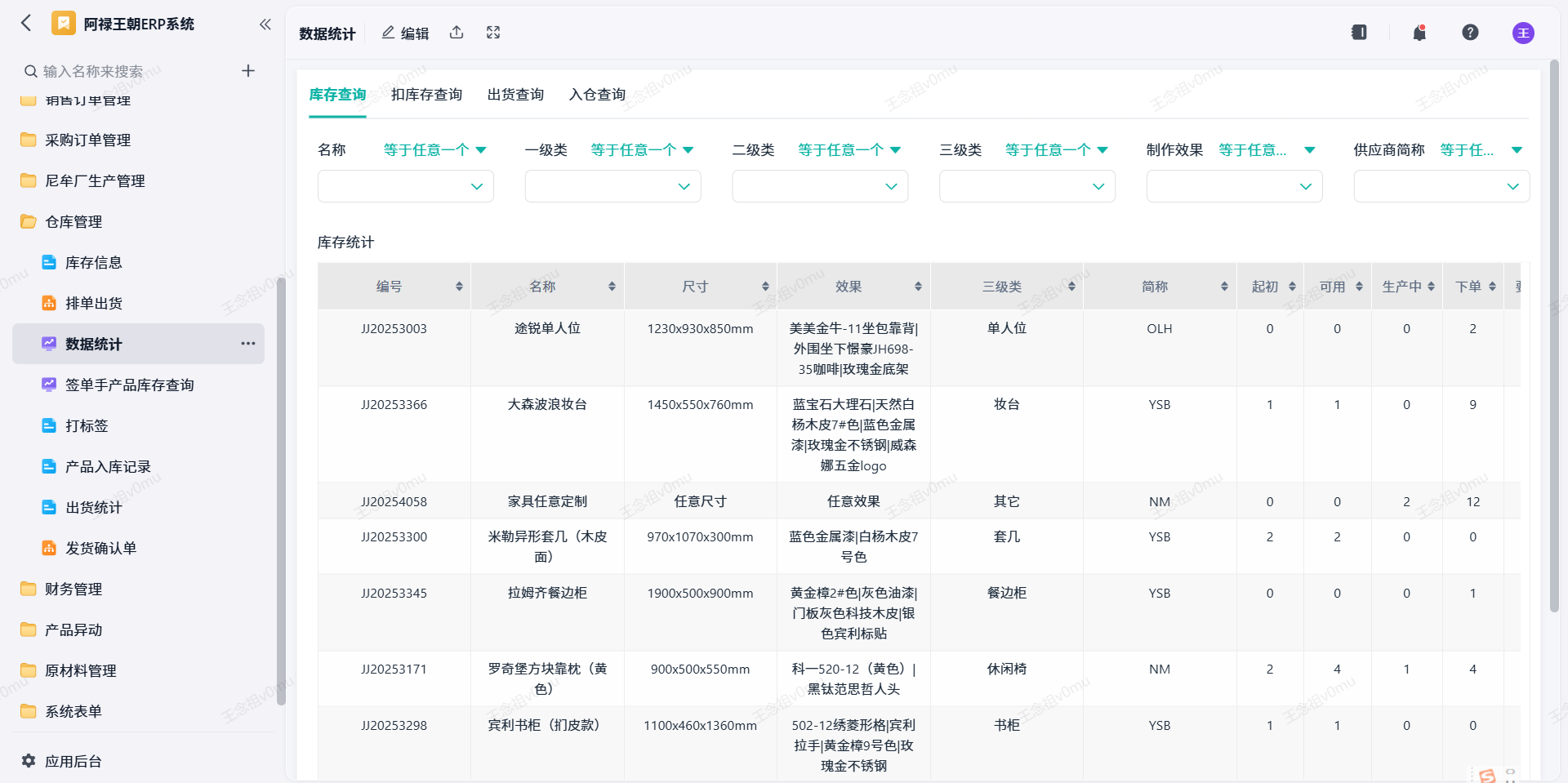Screen dimensions: 1568x783
Task: Click the share/export icon in header
Action: point(457,33)
